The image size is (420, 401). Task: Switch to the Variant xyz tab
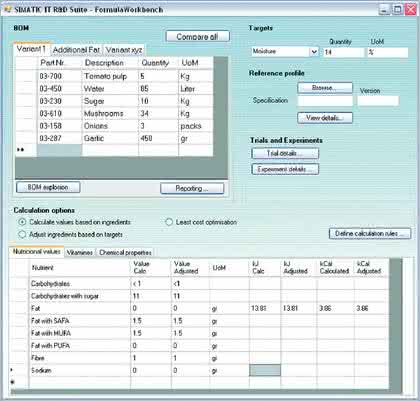click(124, 50)
